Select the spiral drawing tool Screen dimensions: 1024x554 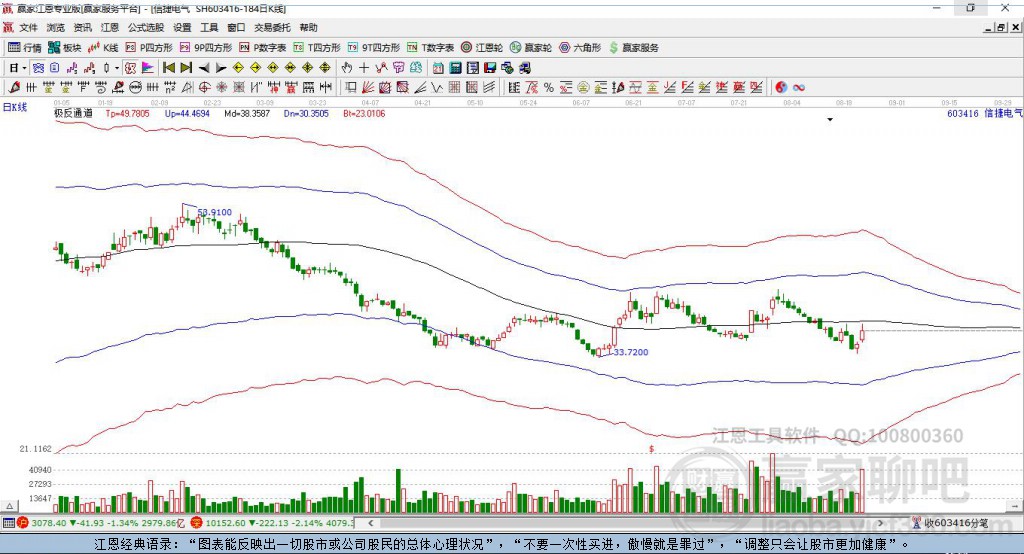pyautogui.click(x=101, y=87)
